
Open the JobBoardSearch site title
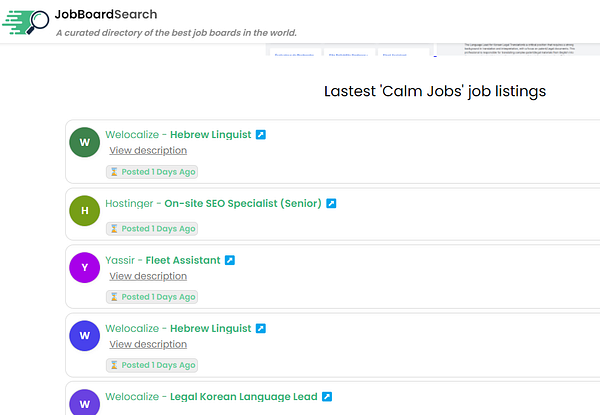point(106,15)
